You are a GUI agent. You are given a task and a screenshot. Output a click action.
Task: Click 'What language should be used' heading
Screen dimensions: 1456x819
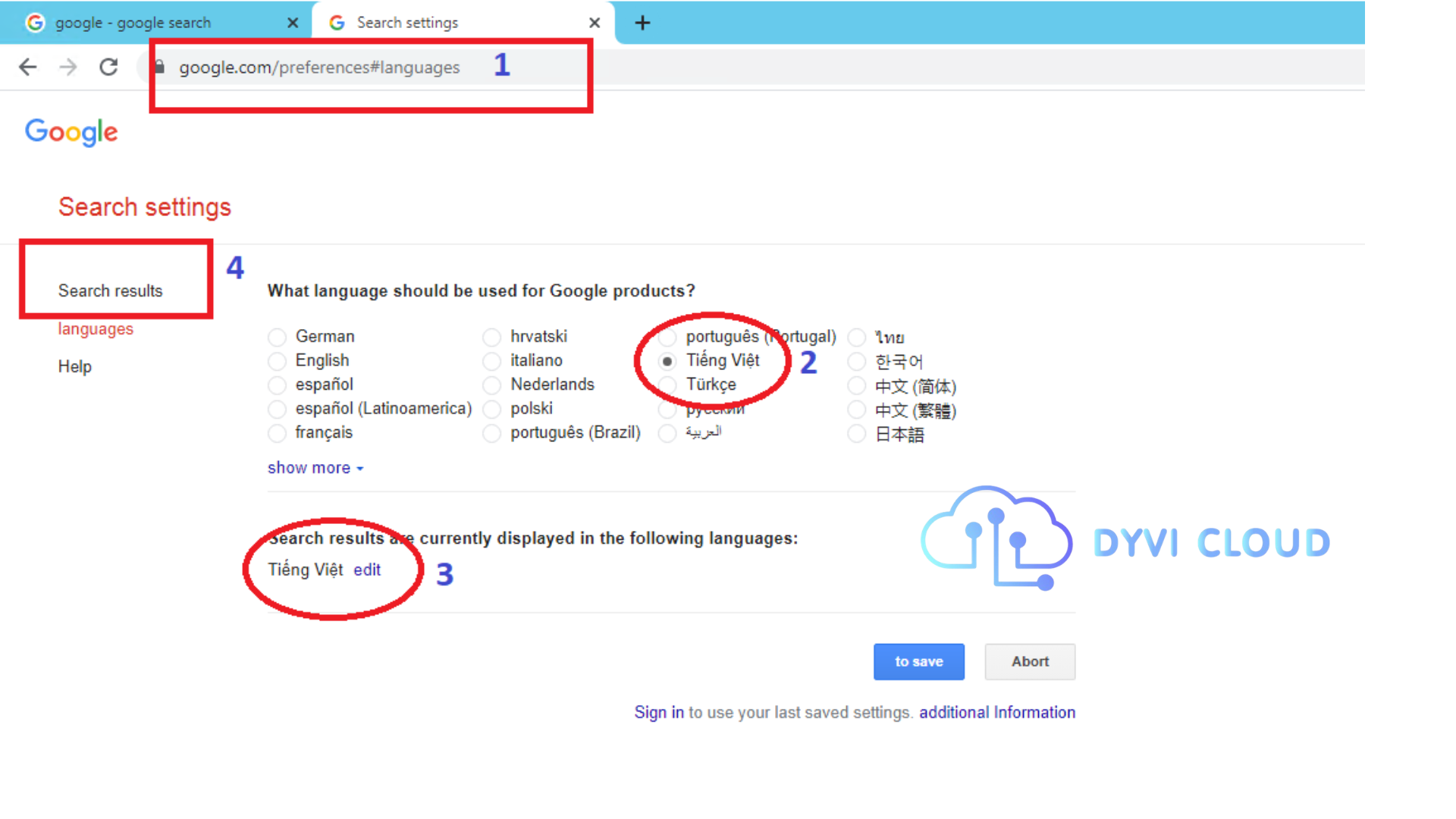[482, 291]
